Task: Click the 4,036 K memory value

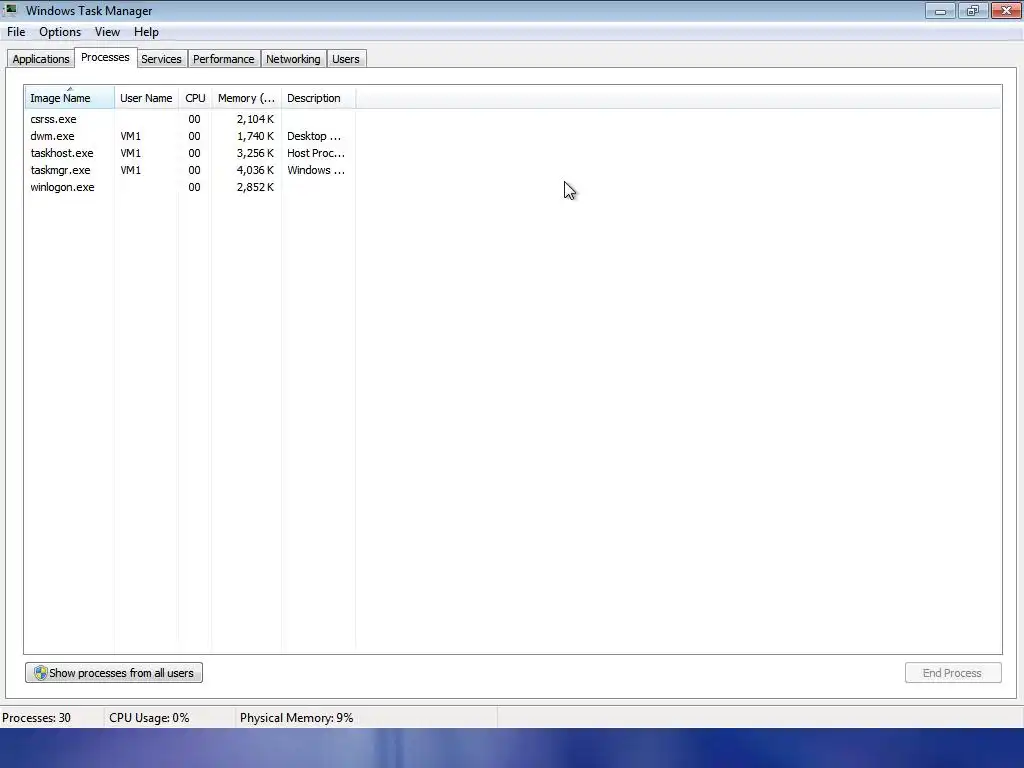Action: click(255, 170)
